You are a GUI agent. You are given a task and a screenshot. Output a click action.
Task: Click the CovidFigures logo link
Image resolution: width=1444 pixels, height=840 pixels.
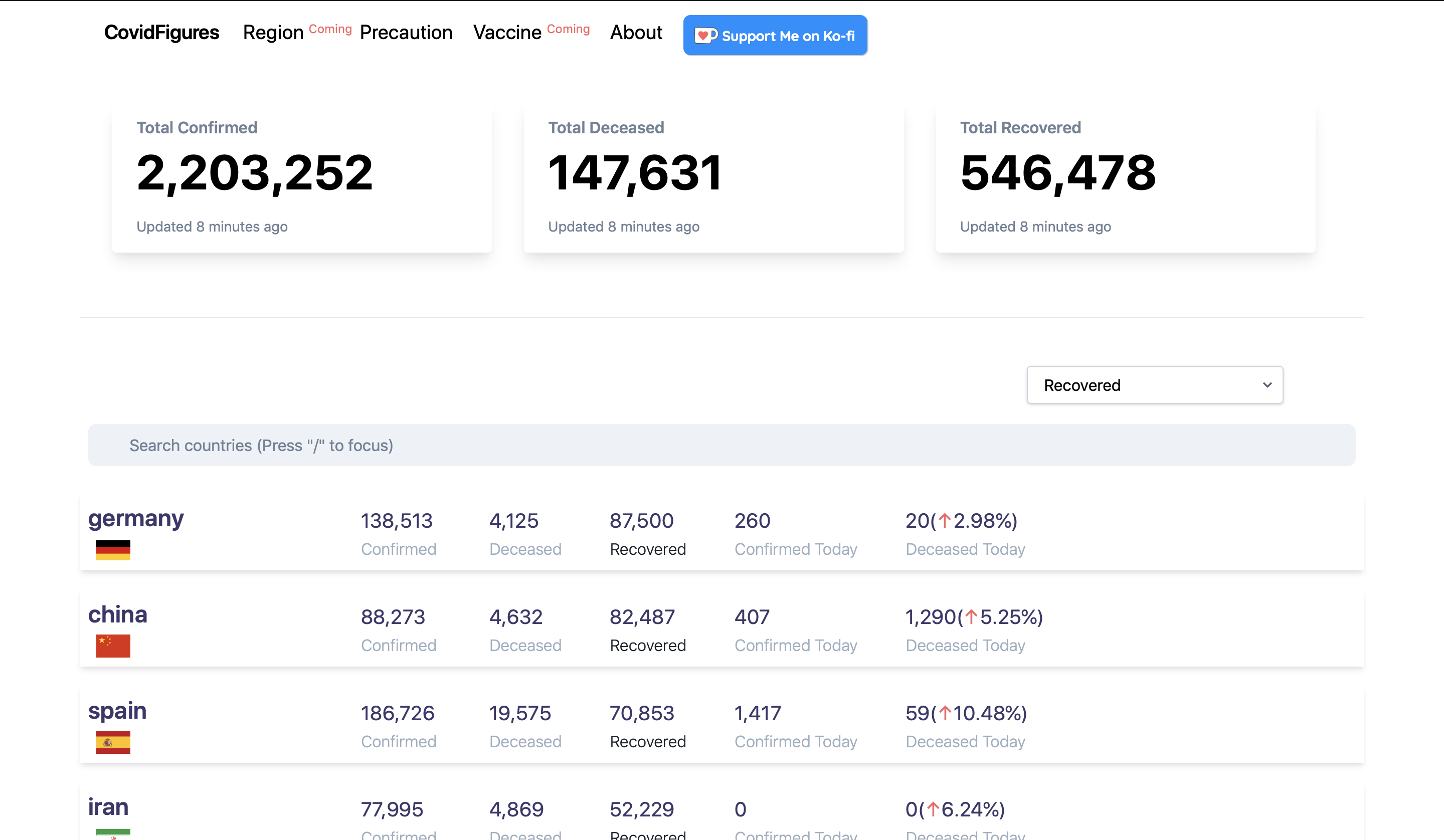[x=161, y=33]
